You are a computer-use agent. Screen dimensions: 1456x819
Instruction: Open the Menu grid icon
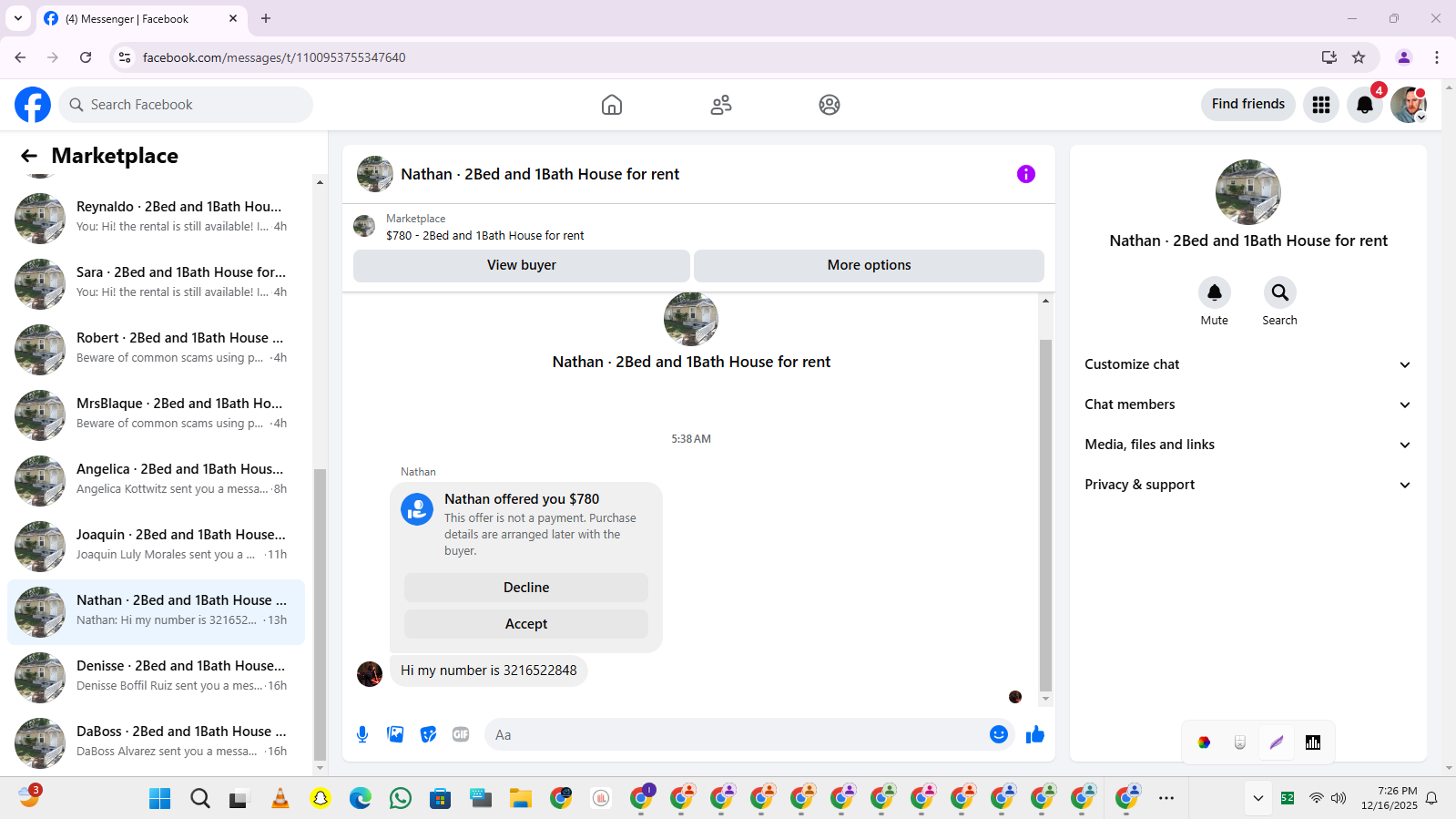(1321, 105)
